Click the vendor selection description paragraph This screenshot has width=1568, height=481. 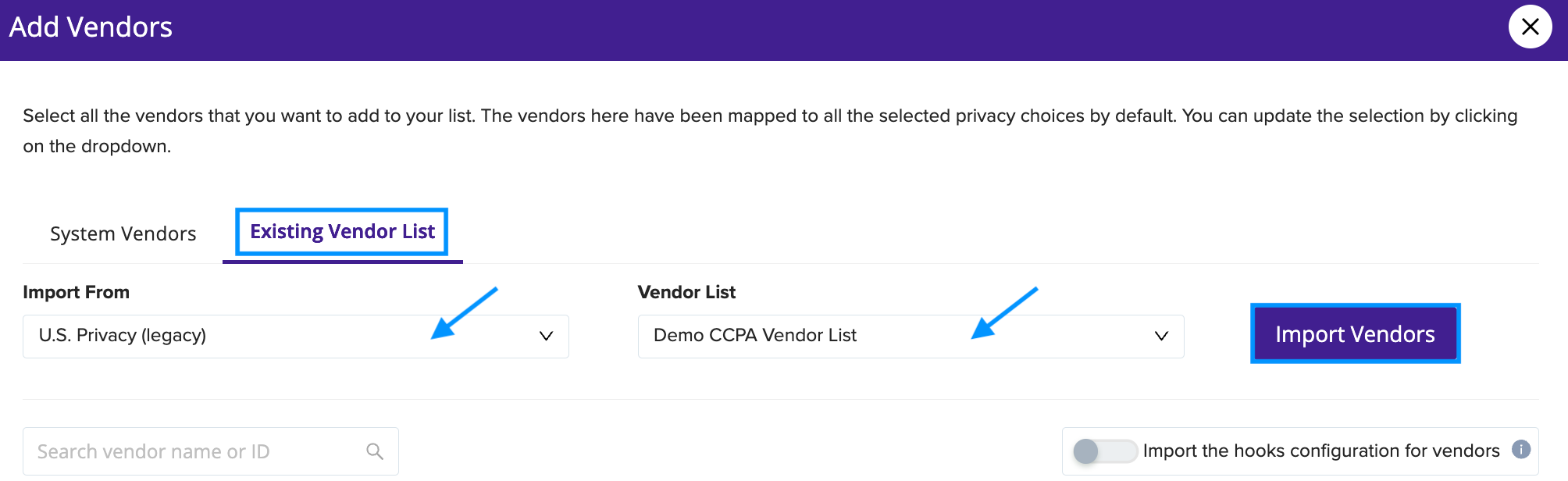[770, 130]
